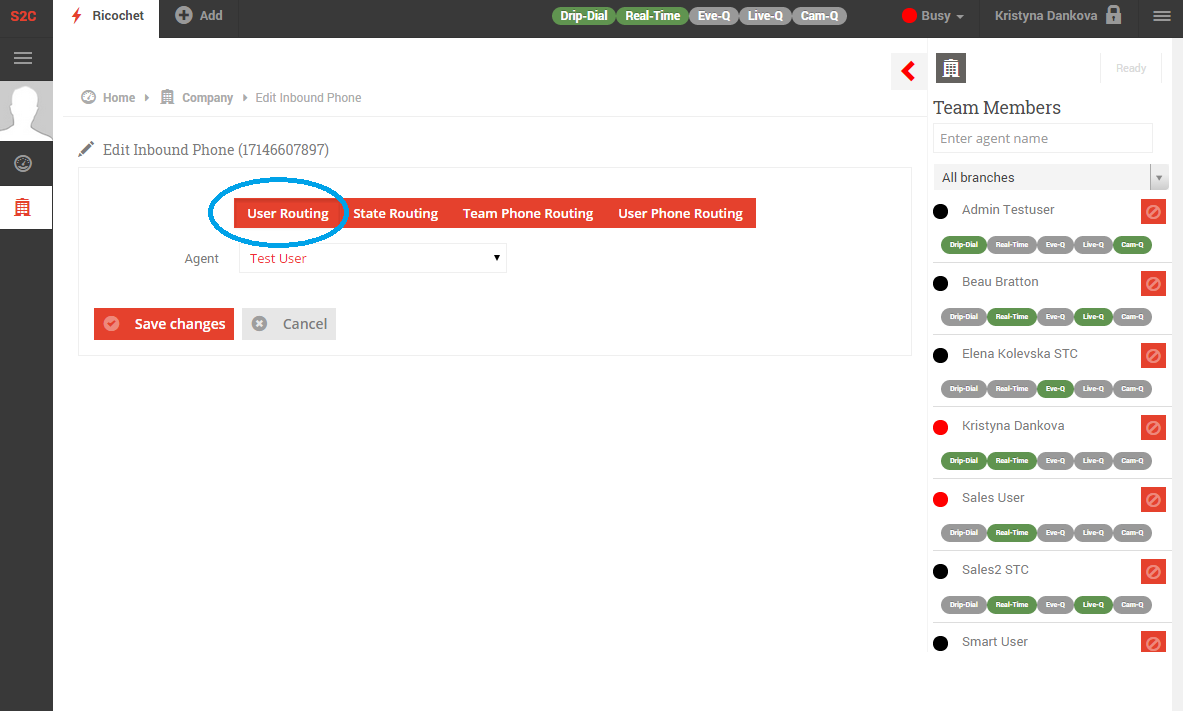The width and height of the screenshot is (1183, 711).
Task: Open the red company building sidebar icon
Action: (x=23, y=208)
